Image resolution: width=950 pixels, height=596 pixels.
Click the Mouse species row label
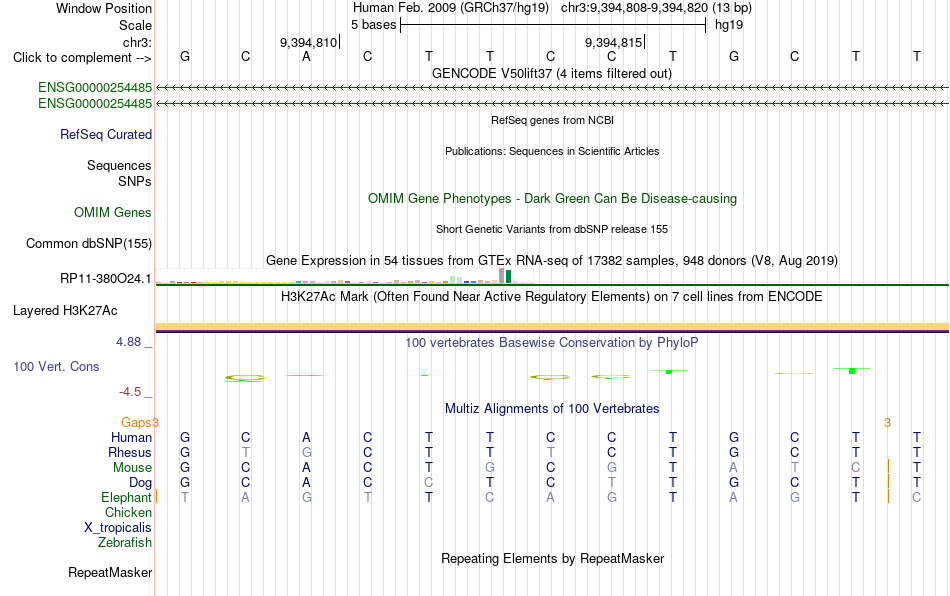[x=133, y=468]
